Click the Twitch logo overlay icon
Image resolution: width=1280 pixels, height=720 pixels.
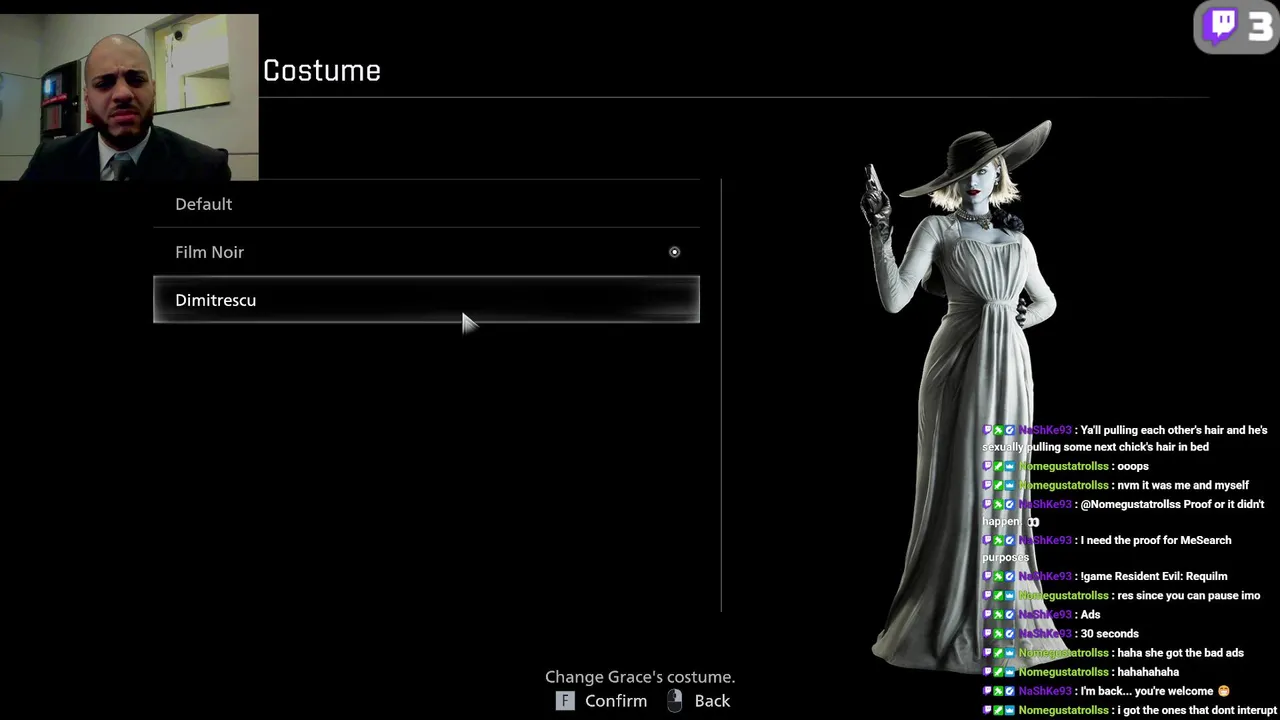1221,26
